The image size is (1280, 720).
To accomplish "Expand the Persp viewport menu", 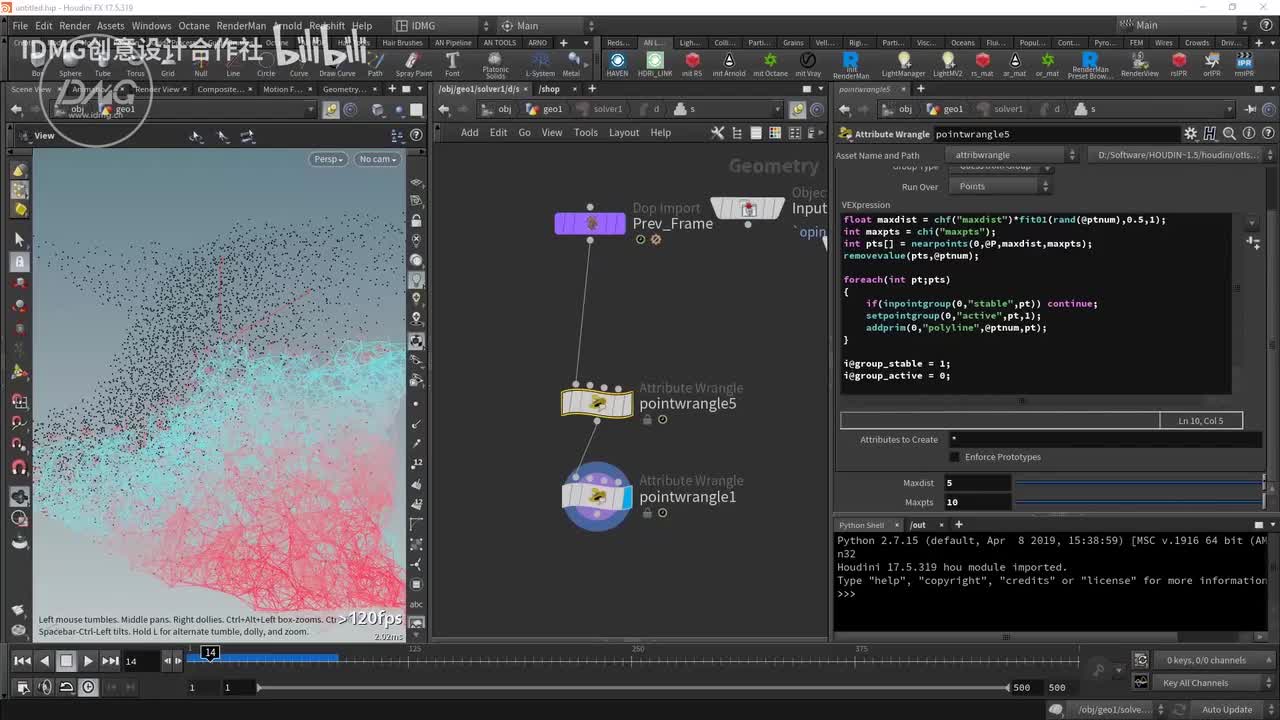I will pyautogui.click(x=327, y=159).
